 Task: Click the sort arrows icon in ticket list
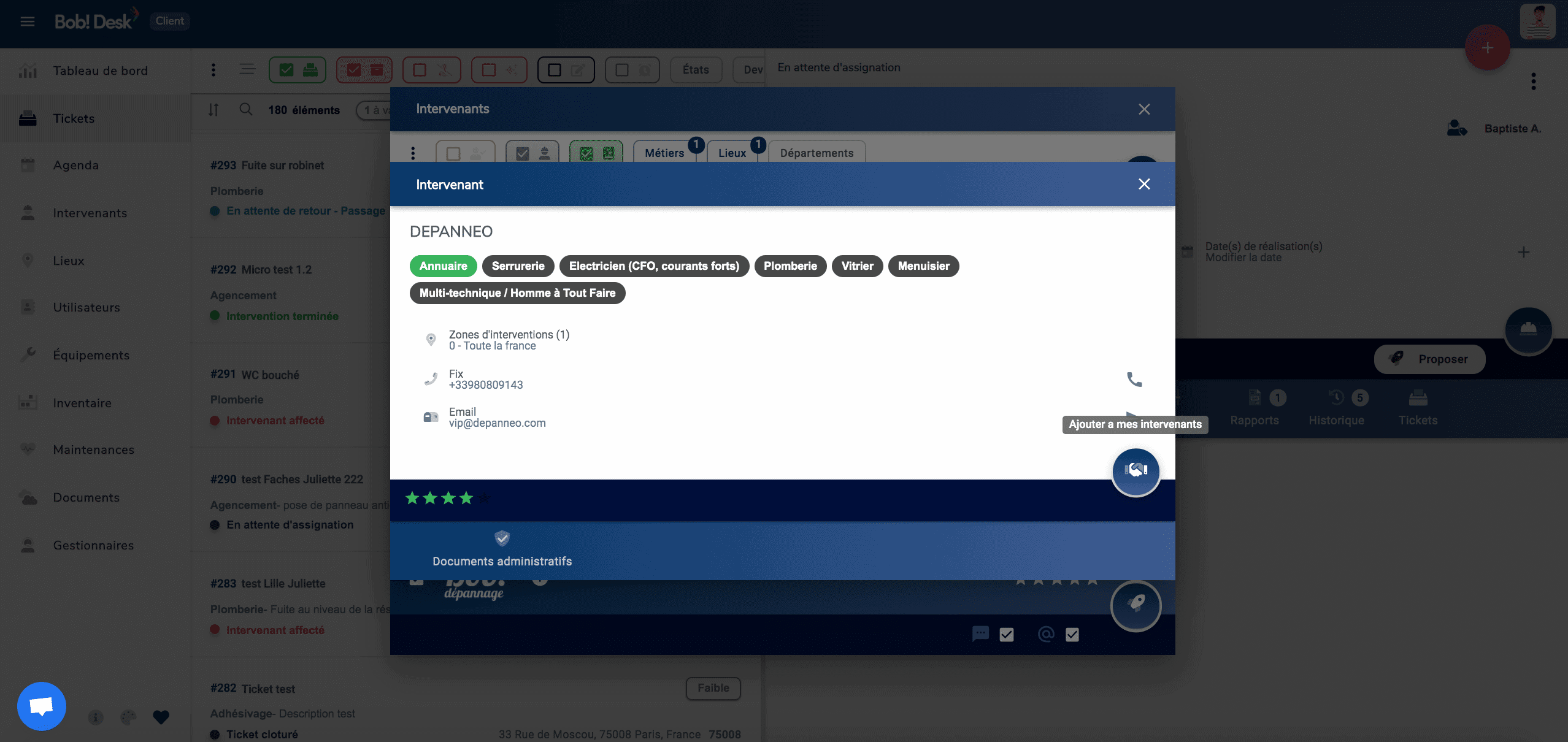(213, 110)
